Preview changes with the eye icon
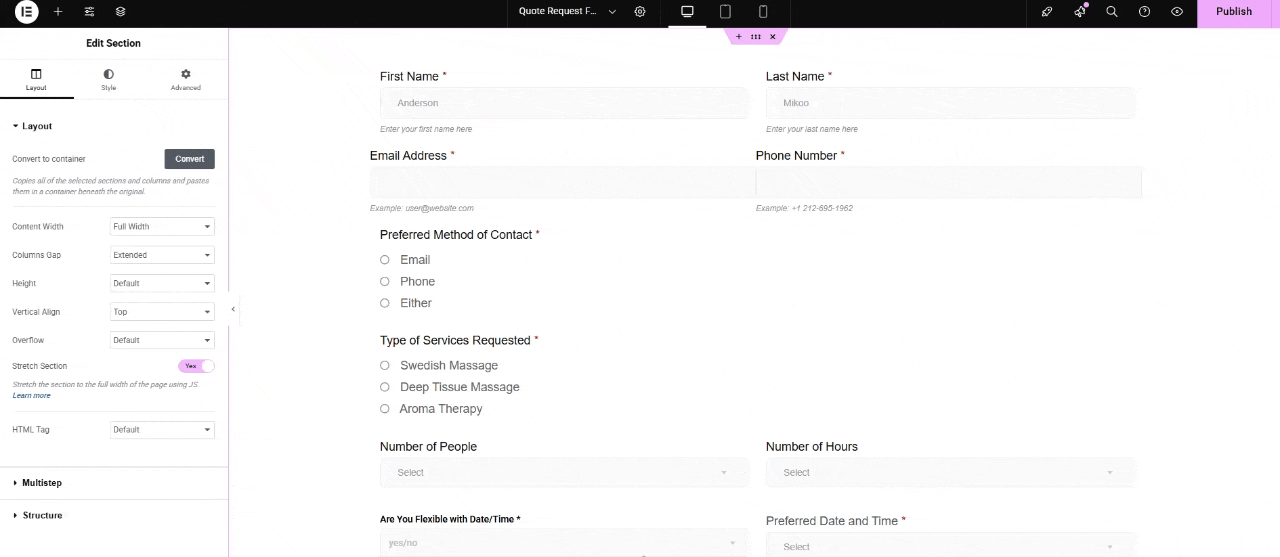 click(1177, 12)
